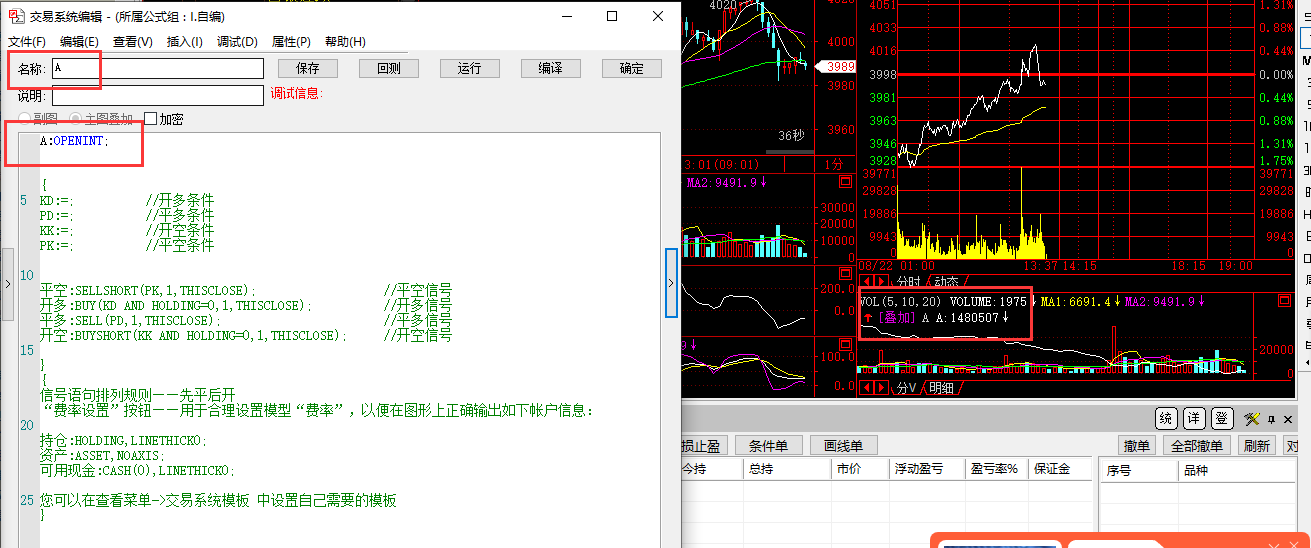
Task: Toggle the 加密 checkbox
Action: coord(151,119)
